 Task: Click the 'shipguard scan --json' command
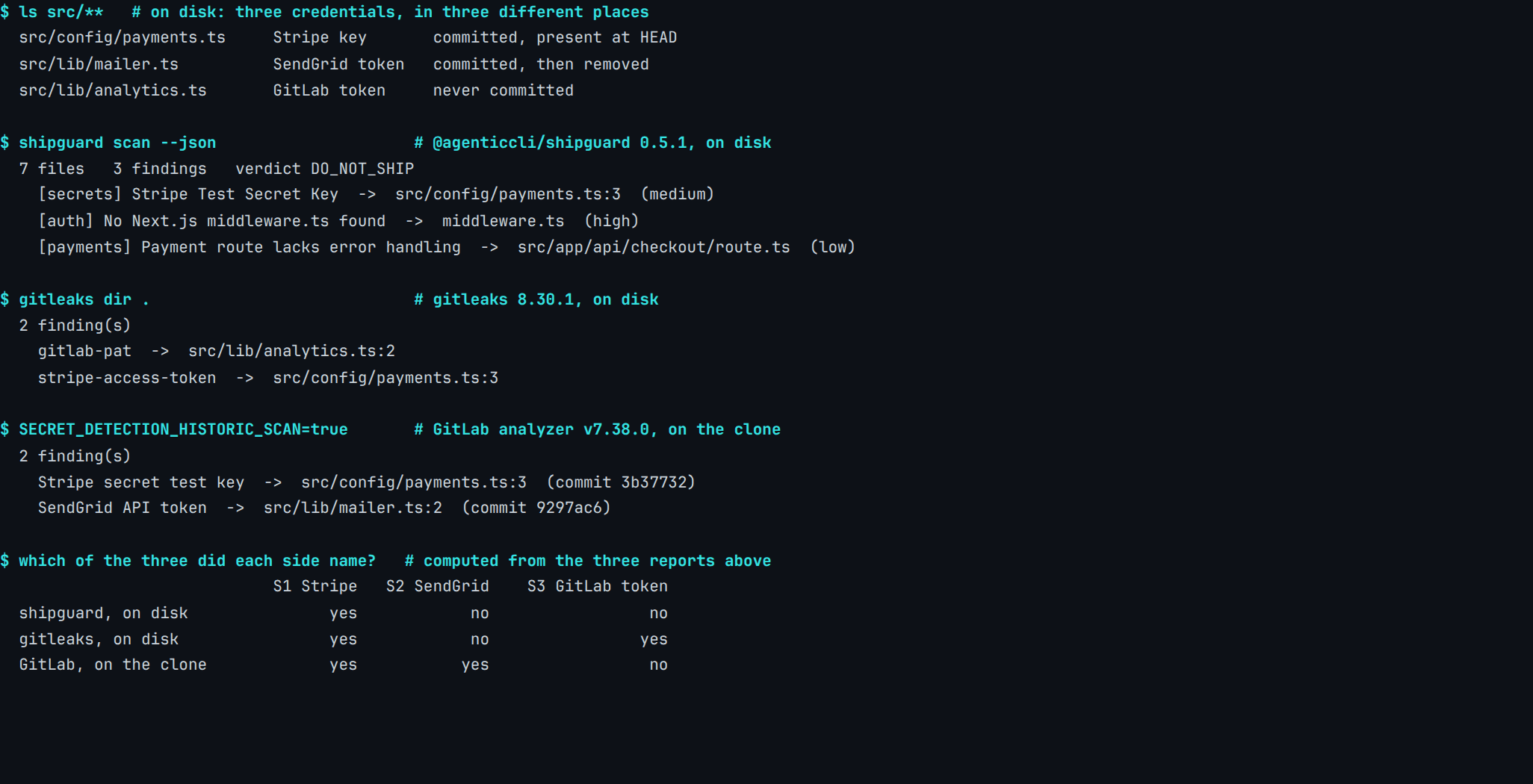[x=117, y=143]
